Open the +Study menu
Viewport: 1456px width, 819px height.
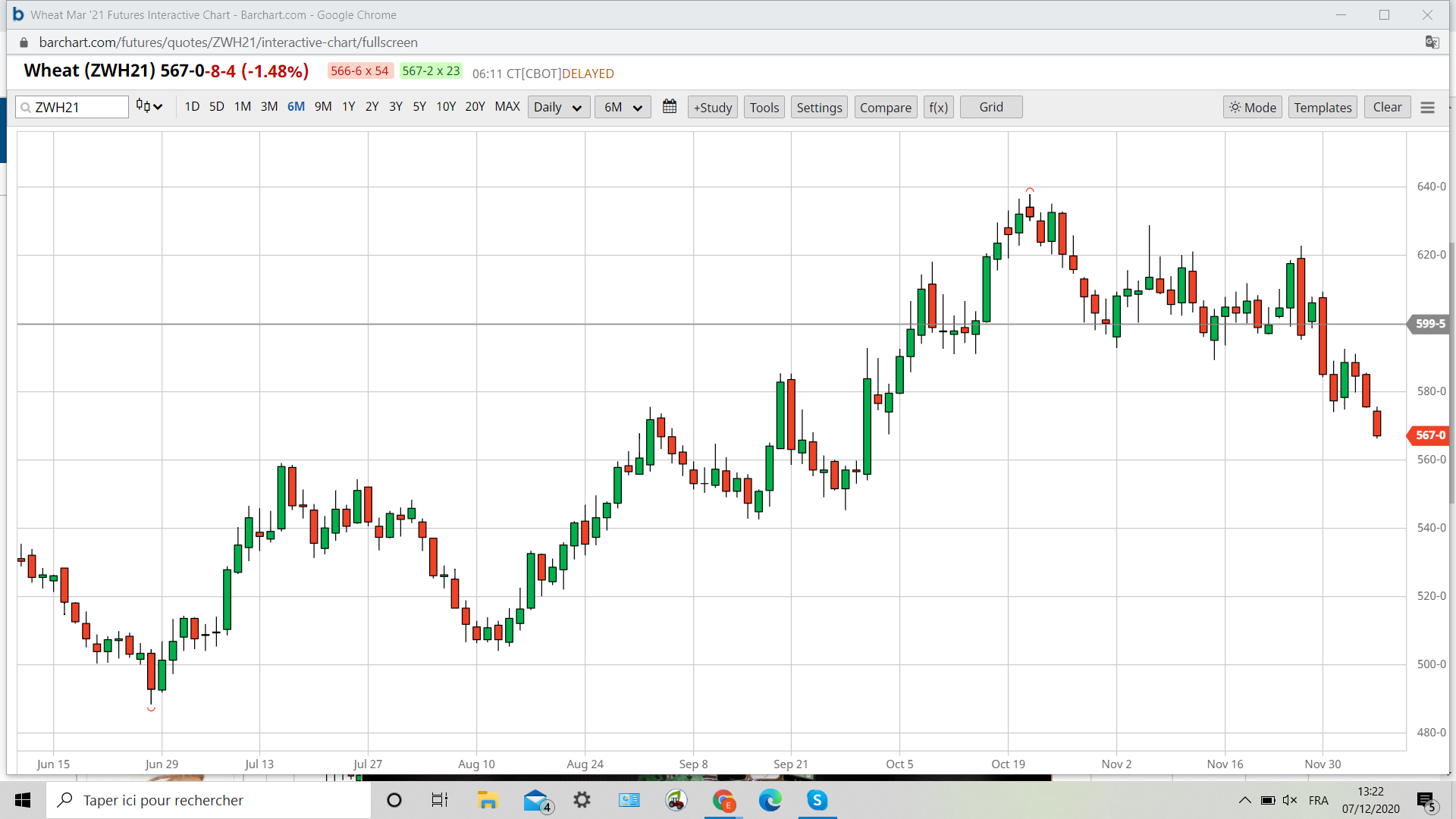713,108
